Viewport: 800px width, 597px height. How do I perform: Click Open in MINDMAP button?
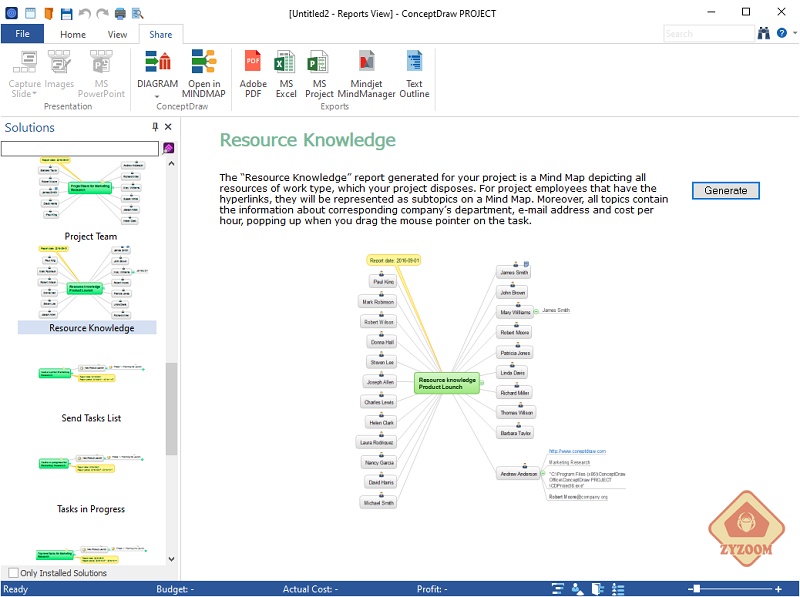tap(204, 74)
